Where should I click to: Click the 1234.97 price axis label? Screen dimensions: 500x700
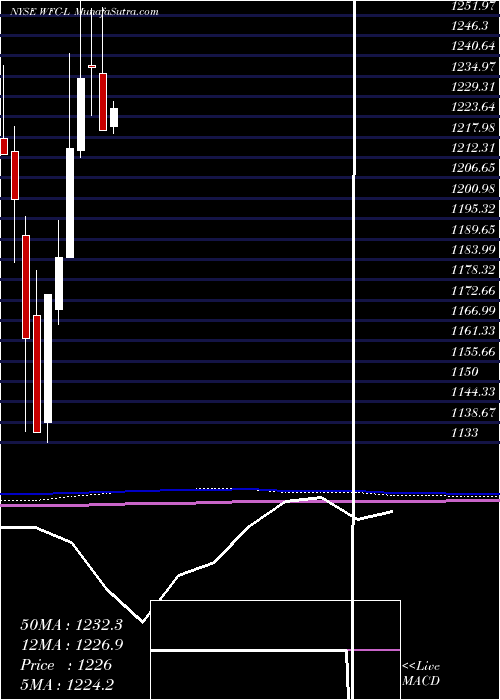point(474,67)
